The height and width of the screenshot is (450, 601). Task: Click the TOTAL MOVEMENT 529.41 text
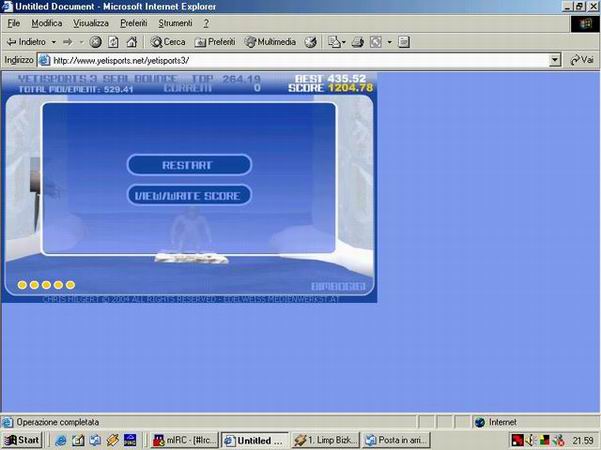coord(76,90)
